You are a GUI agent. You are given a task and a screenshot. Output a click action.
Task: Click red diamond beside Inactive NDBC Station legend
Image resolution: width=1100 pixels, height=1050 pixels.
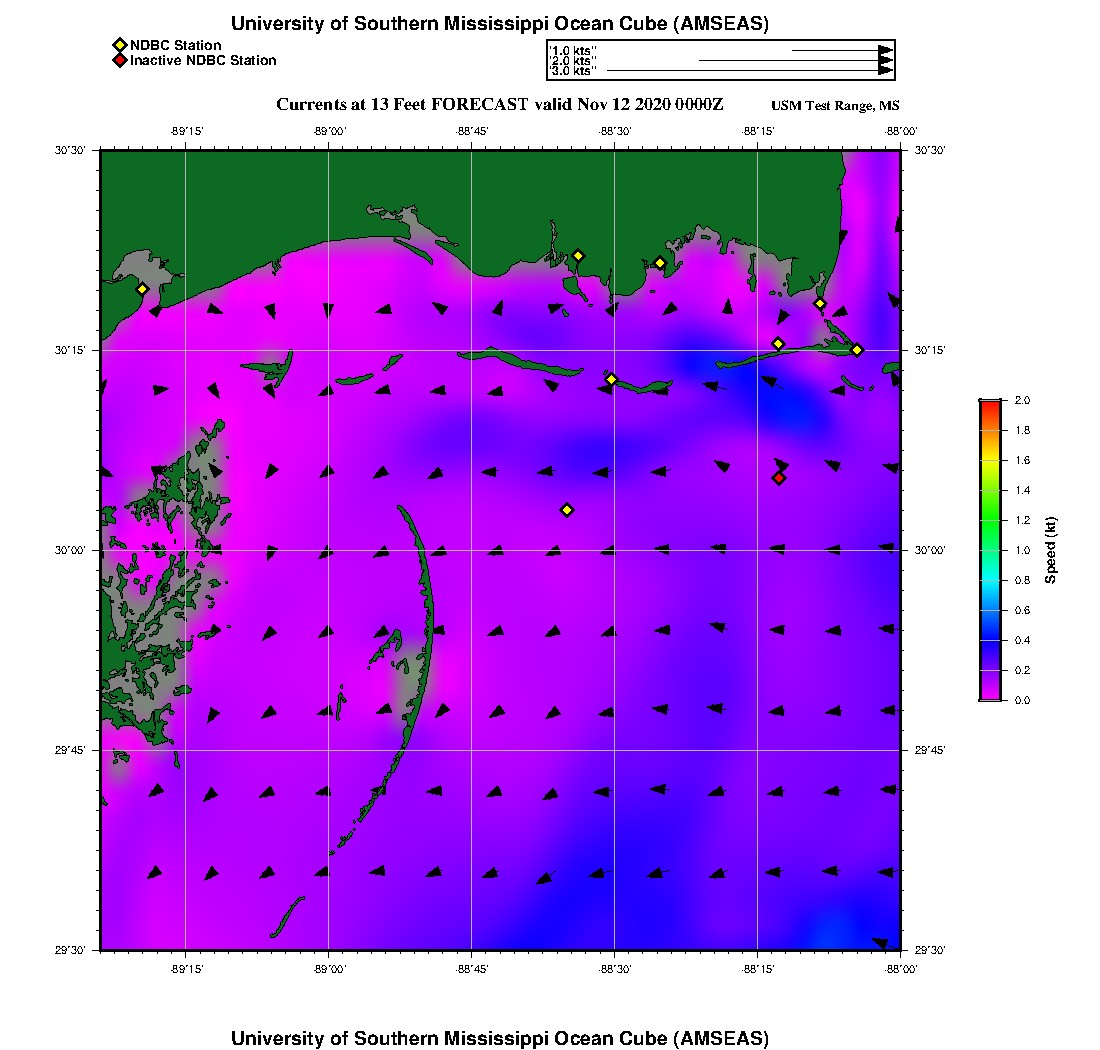[x=119, y=61]
